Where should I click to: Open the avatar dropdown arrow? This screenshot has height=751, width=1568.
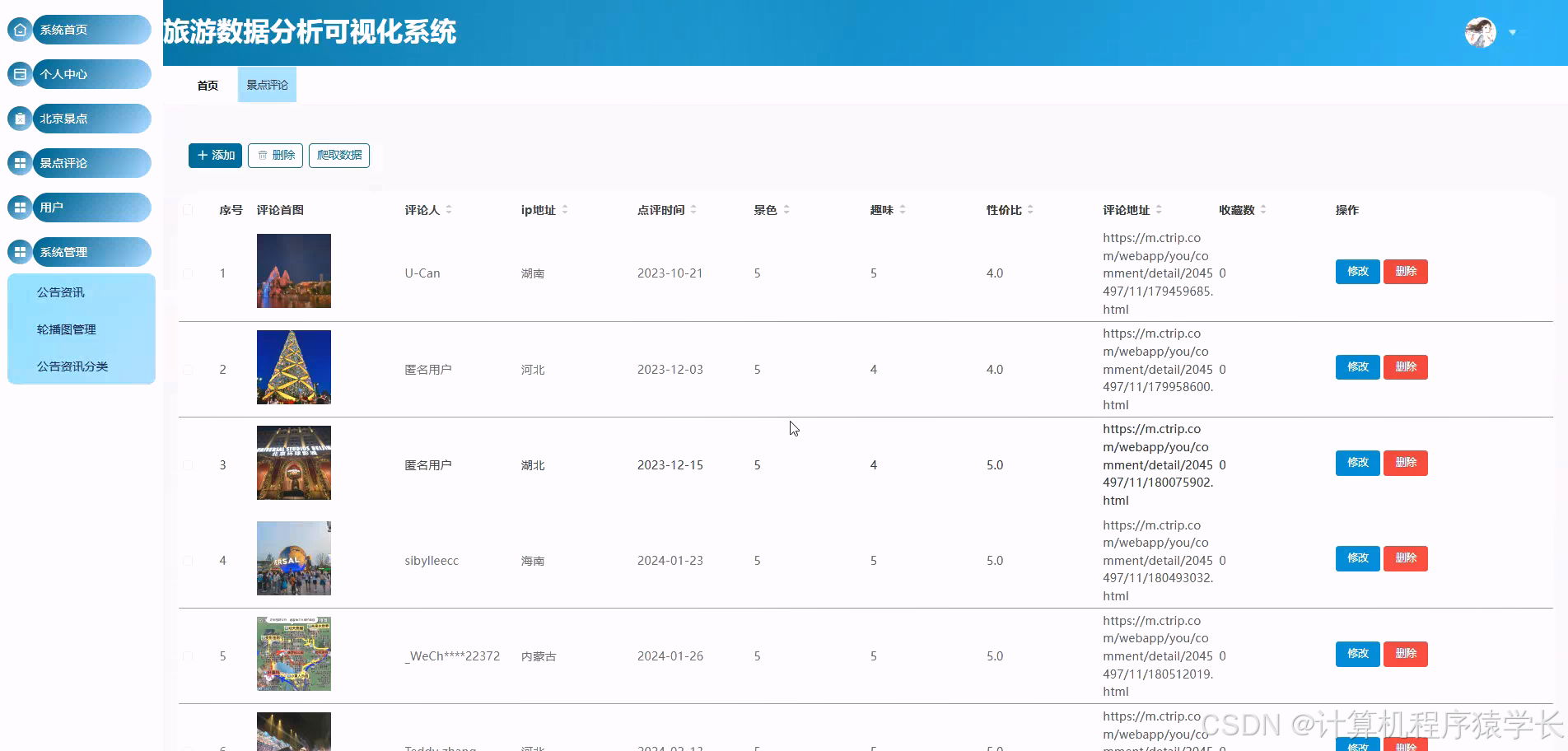[x=1513, y=33]
